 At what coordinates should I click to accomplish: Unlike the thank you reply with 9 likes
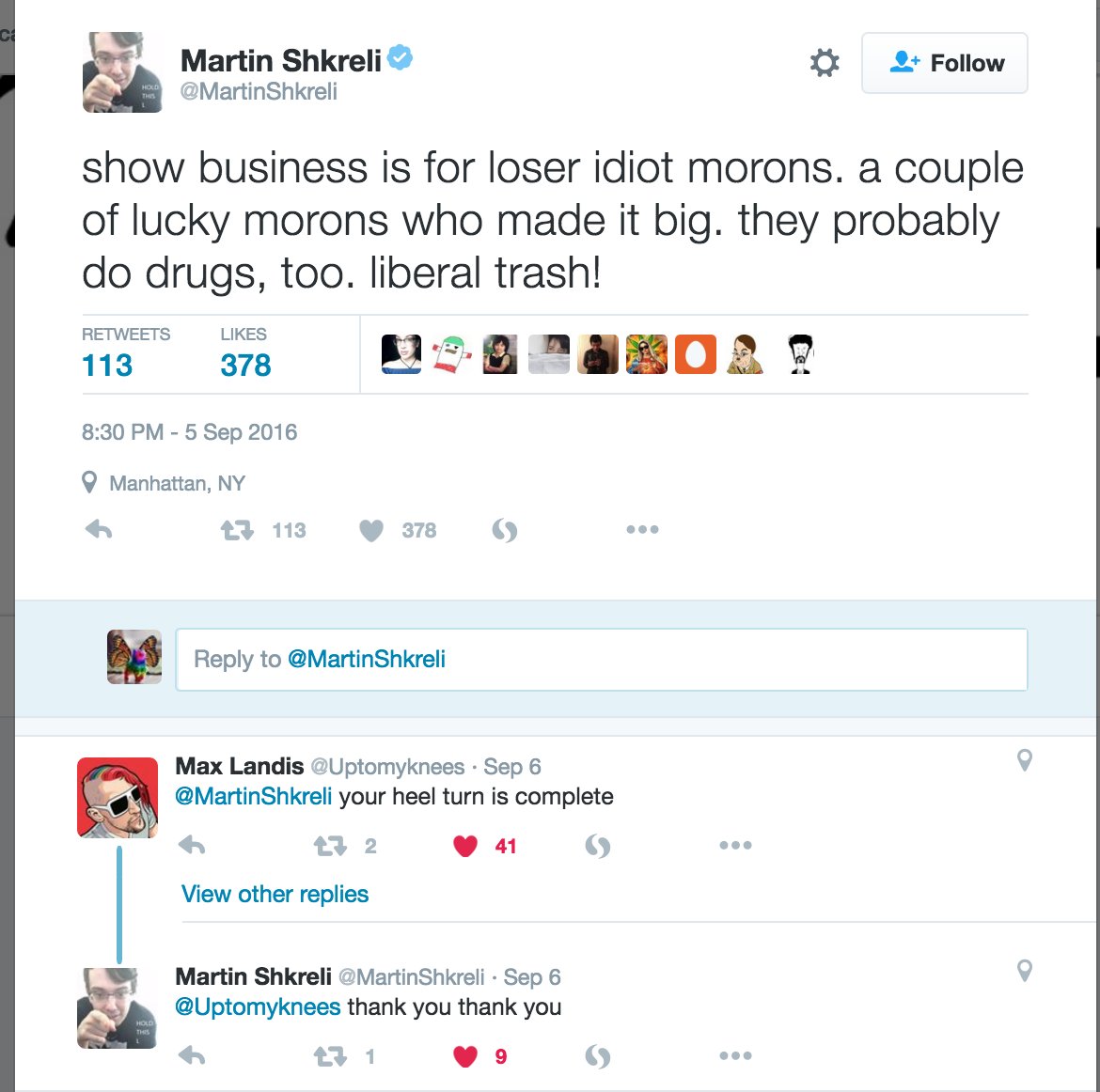point(465,1056)
